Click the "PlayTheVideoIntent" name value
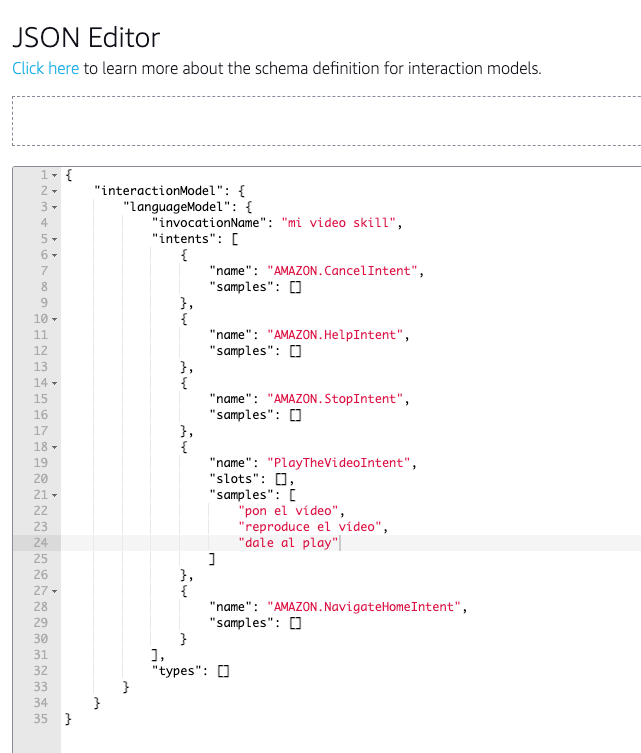 click(341, 463)
